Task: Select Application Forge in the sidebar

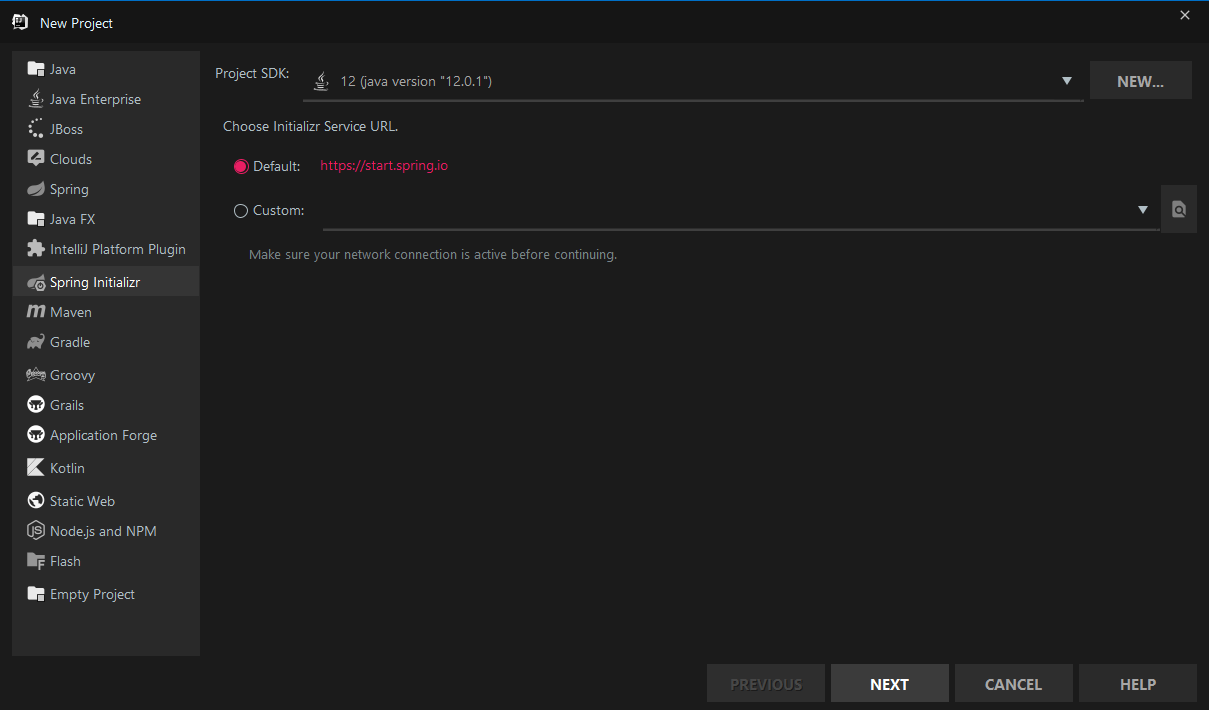Action: [103, 435]
